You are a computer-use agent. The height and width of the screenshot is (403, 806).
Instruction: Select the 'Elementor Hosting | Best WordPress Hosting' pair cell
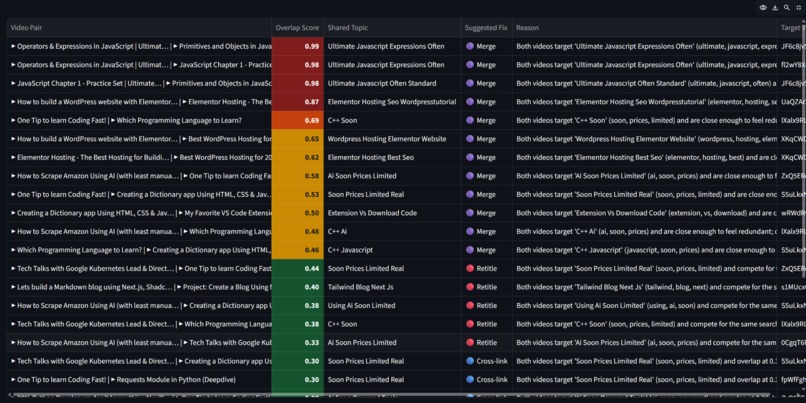tap(139, 157)
